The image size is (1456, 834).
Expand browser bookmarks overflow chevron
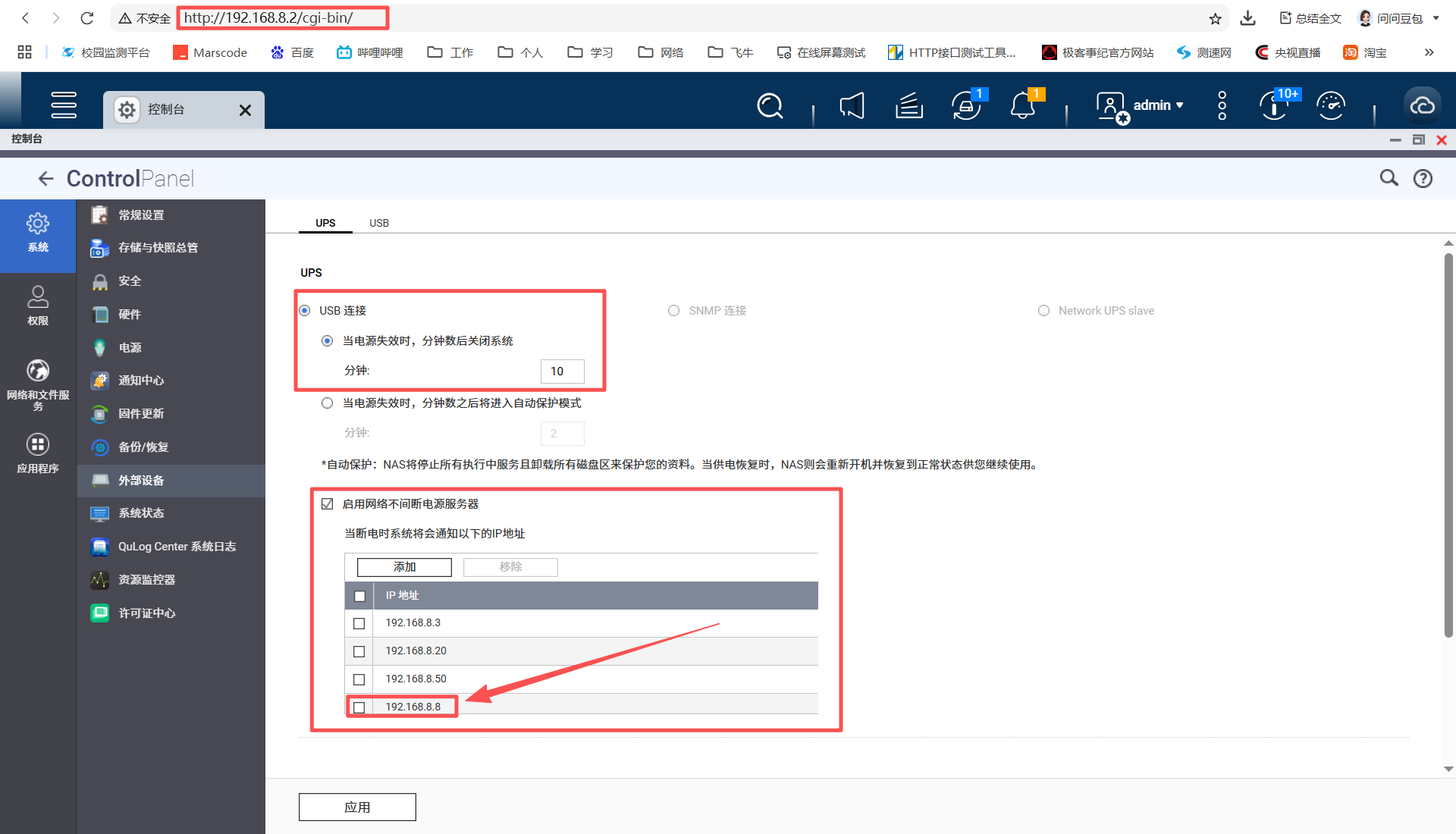point(1429,52)
